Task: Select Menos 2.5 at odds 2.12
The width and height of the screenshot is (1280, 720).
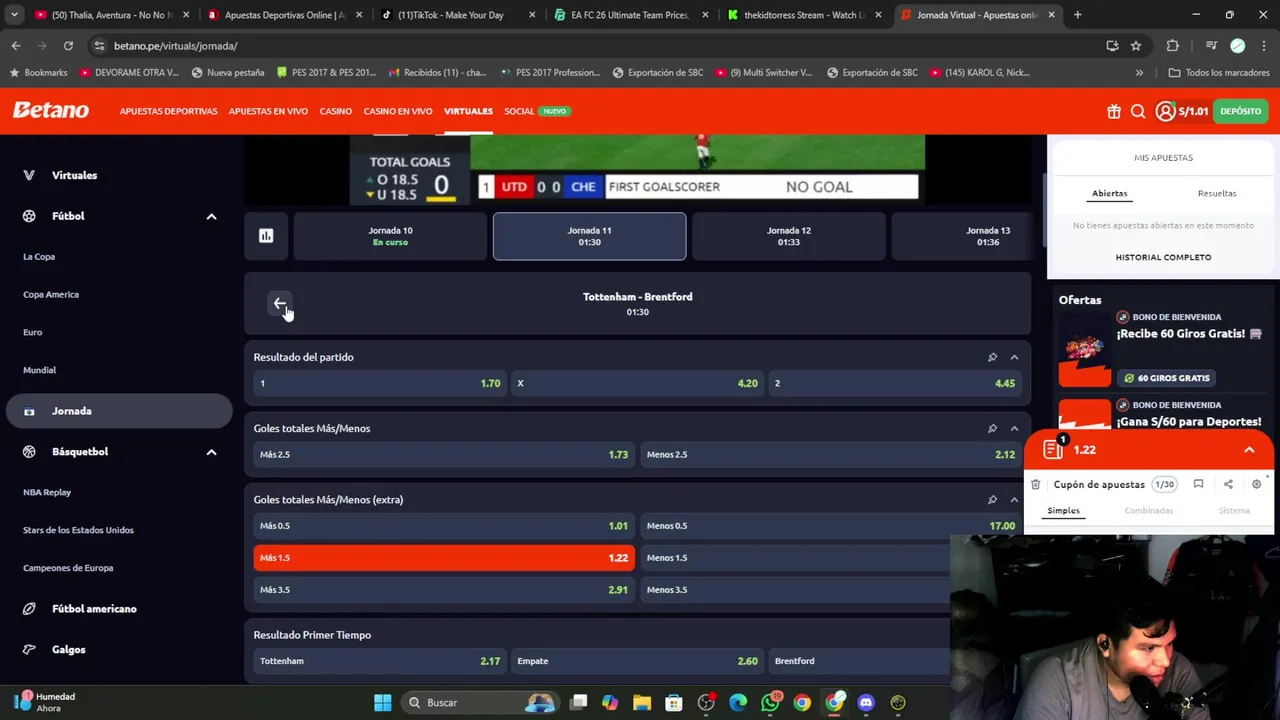Action: pyautogui.click(x=830, y=454)
